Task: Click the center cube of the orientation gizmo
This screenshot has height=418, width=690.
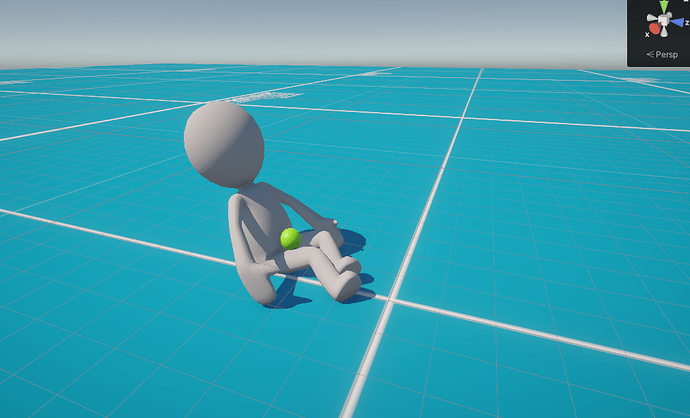Action: click(664, 20)
